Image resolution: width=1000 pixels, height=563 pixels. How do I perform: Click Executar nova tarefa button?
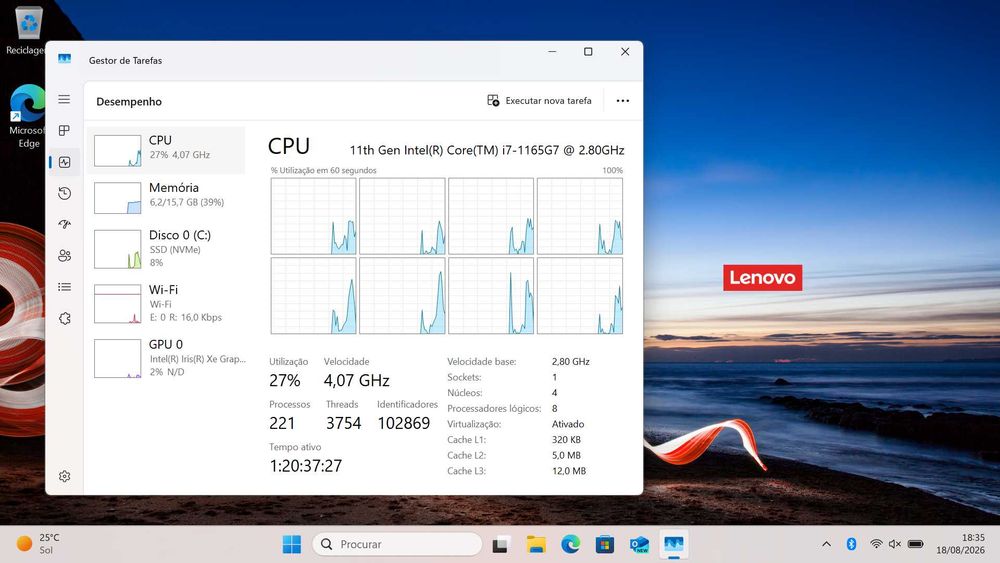(539, 101)
